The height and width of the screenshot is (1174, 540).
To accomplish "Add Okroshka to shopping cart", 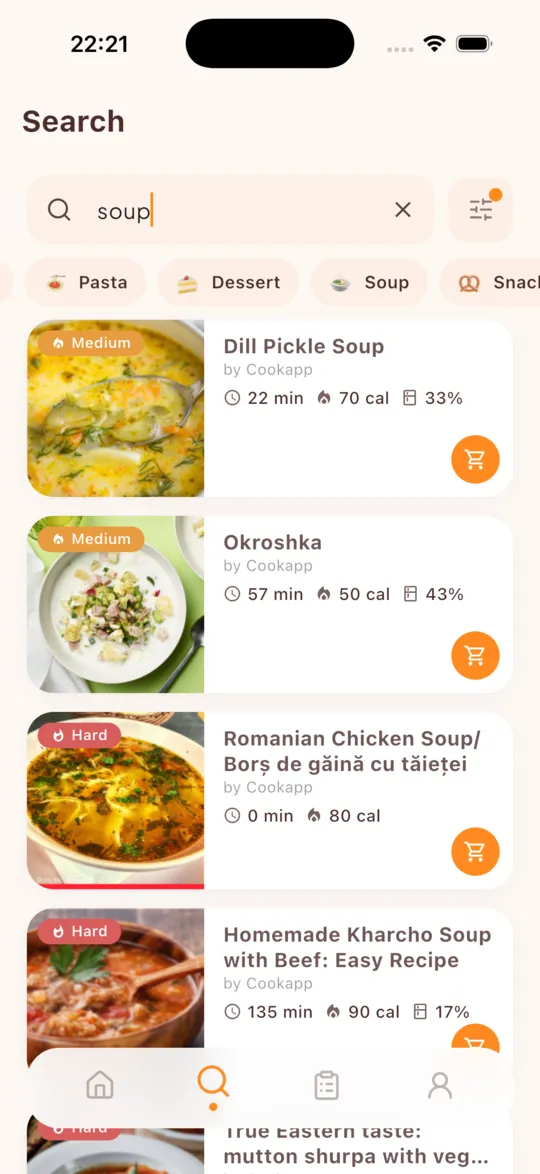I will coord(475,655).
